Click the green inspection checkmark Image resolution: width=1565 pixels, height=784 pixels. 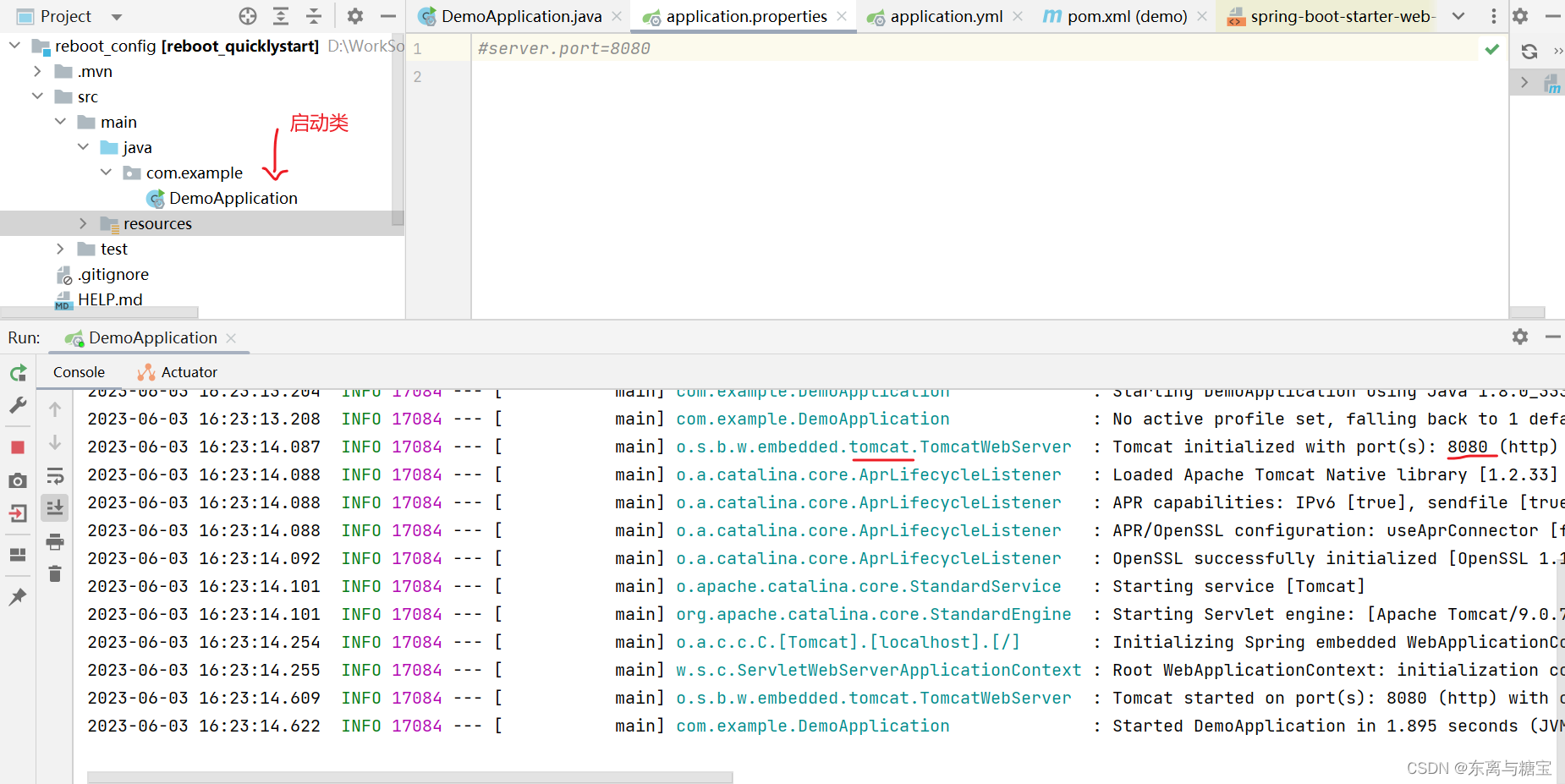click(1492, 49)
